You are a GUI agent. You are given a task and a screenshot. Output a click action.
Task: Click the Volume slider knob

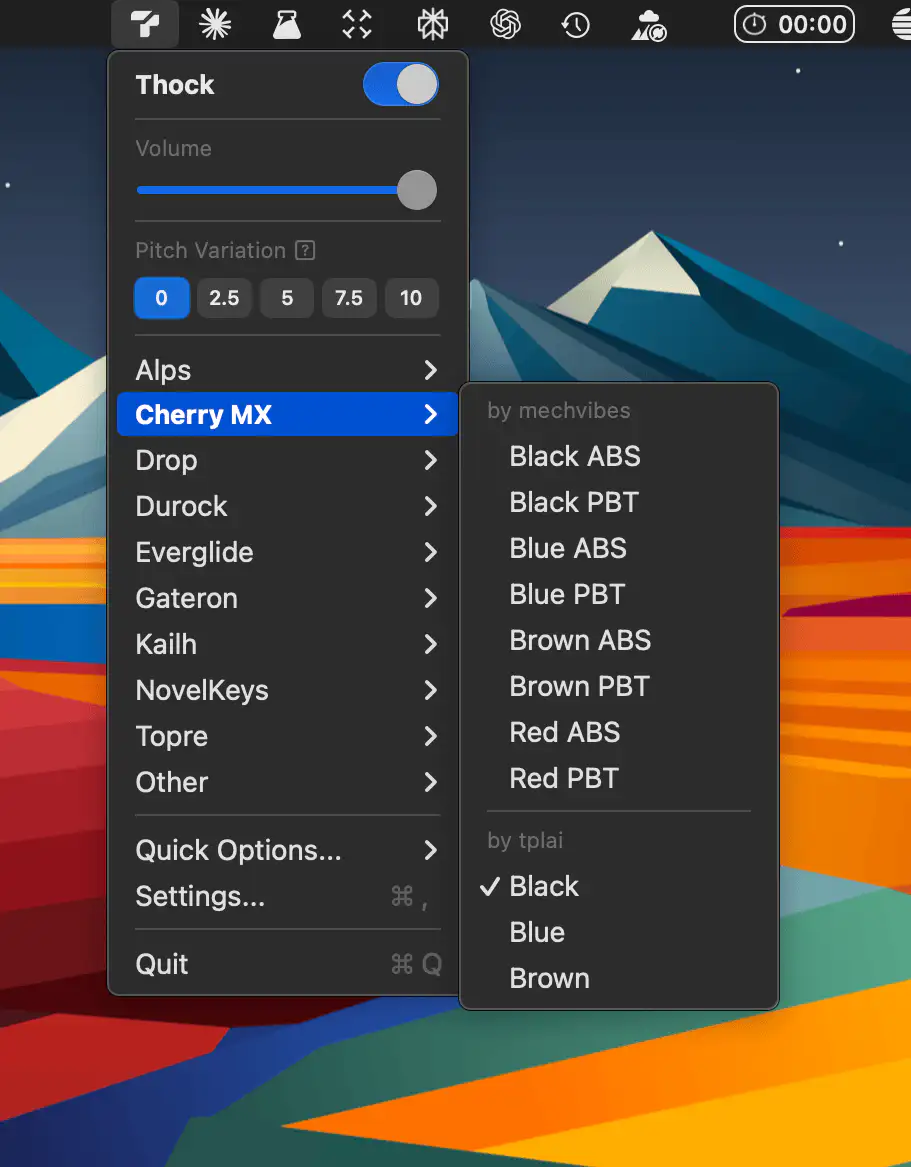coord(417,190)
